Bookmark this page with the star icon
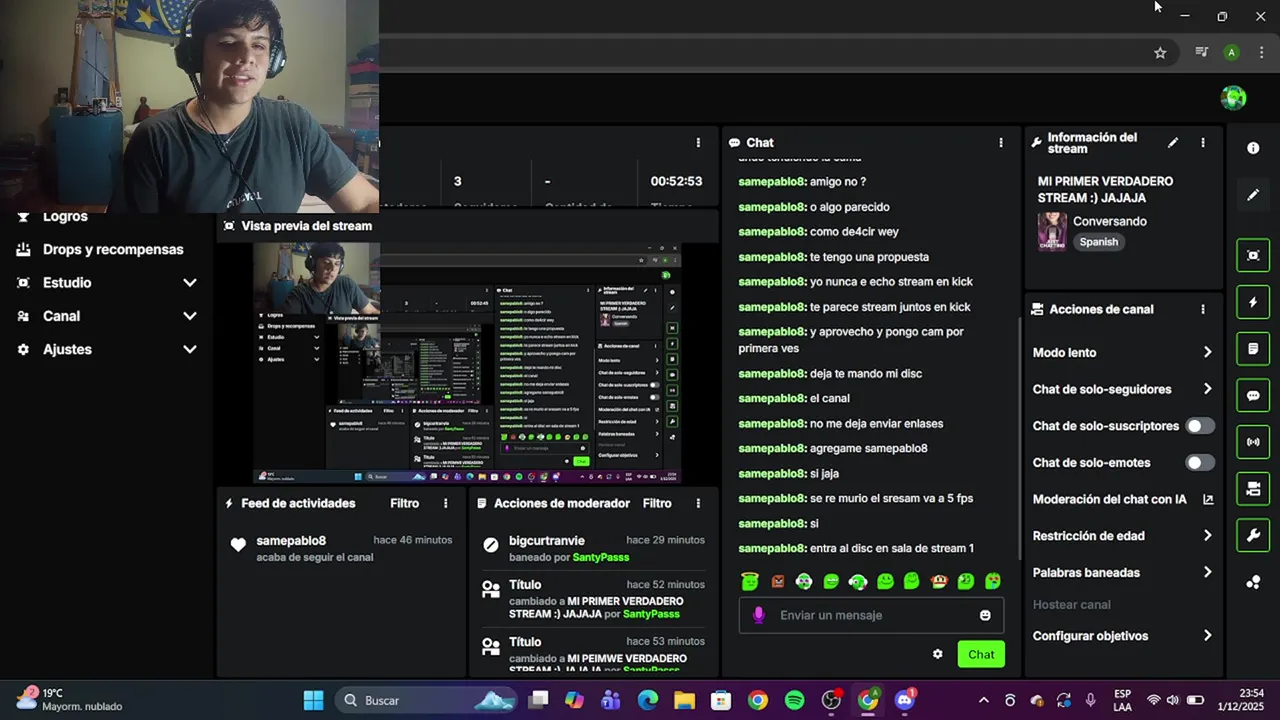 tap(1160, 53)
